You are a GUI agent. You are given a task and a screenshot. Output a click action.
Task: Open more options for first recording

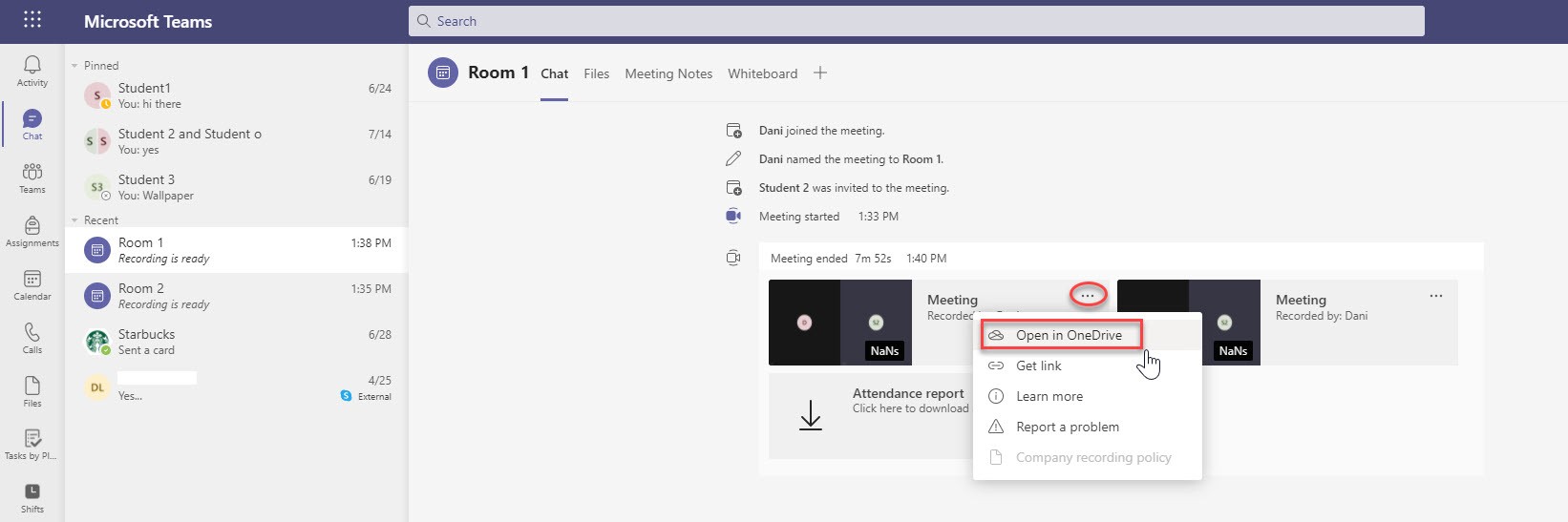pos(1088,296)
